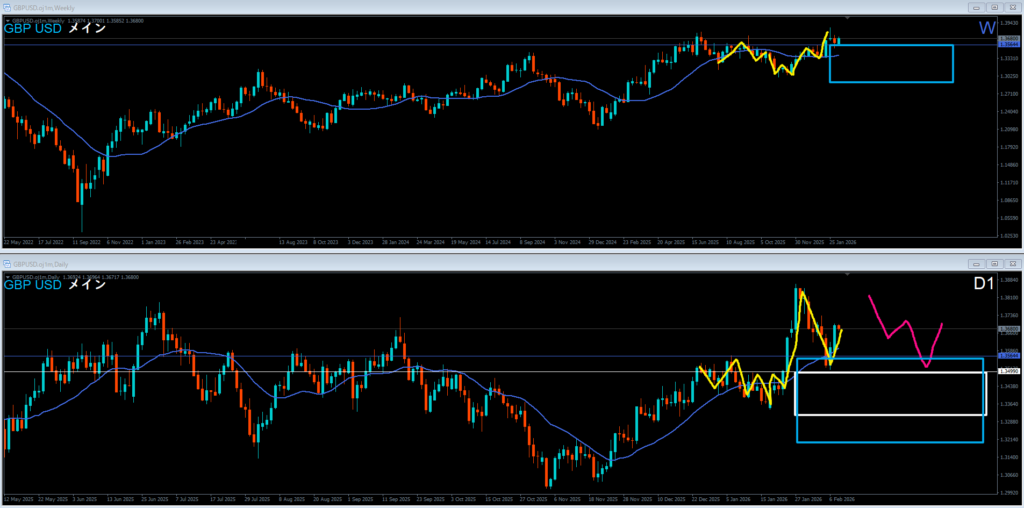The height and width of the screenshot is (508, 1024).
Task: Click the Daily chart window title bar icon
Action: click(7, 263)
